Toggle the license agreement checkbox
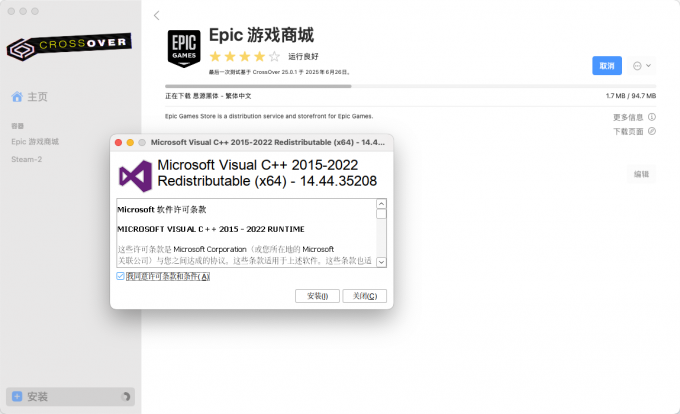 (x=120, y=276)
